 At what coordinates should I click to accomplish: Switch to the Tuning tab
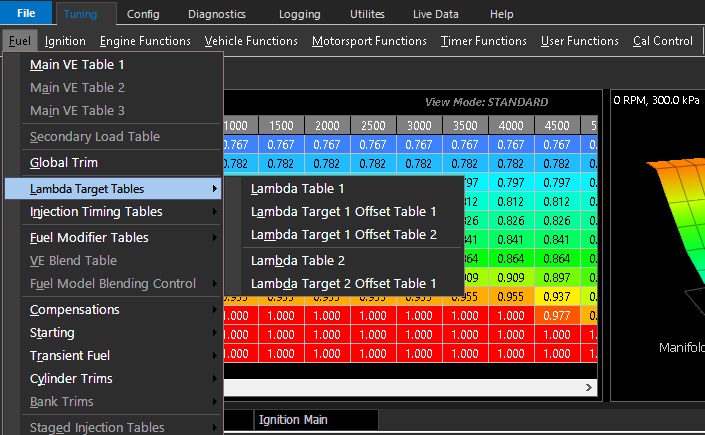[80, 14]
